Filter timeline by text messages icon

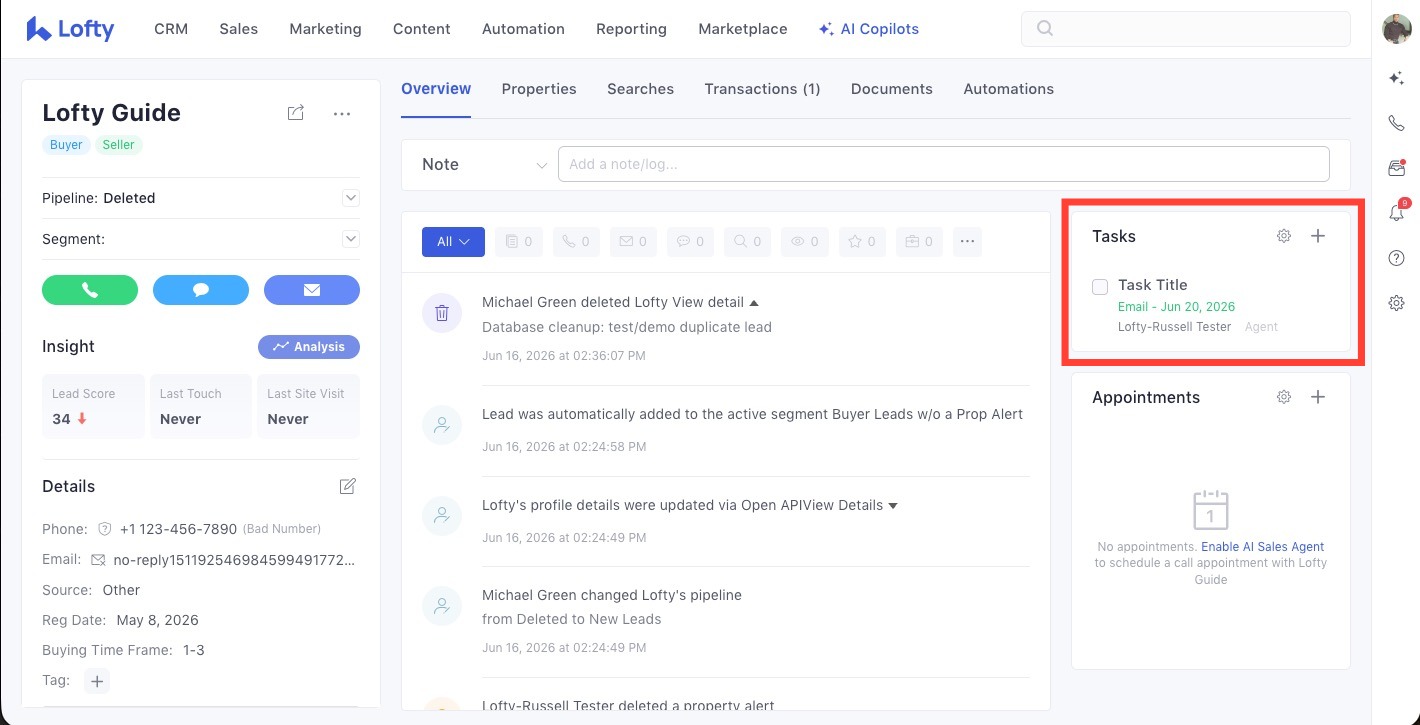click(691, 241)
